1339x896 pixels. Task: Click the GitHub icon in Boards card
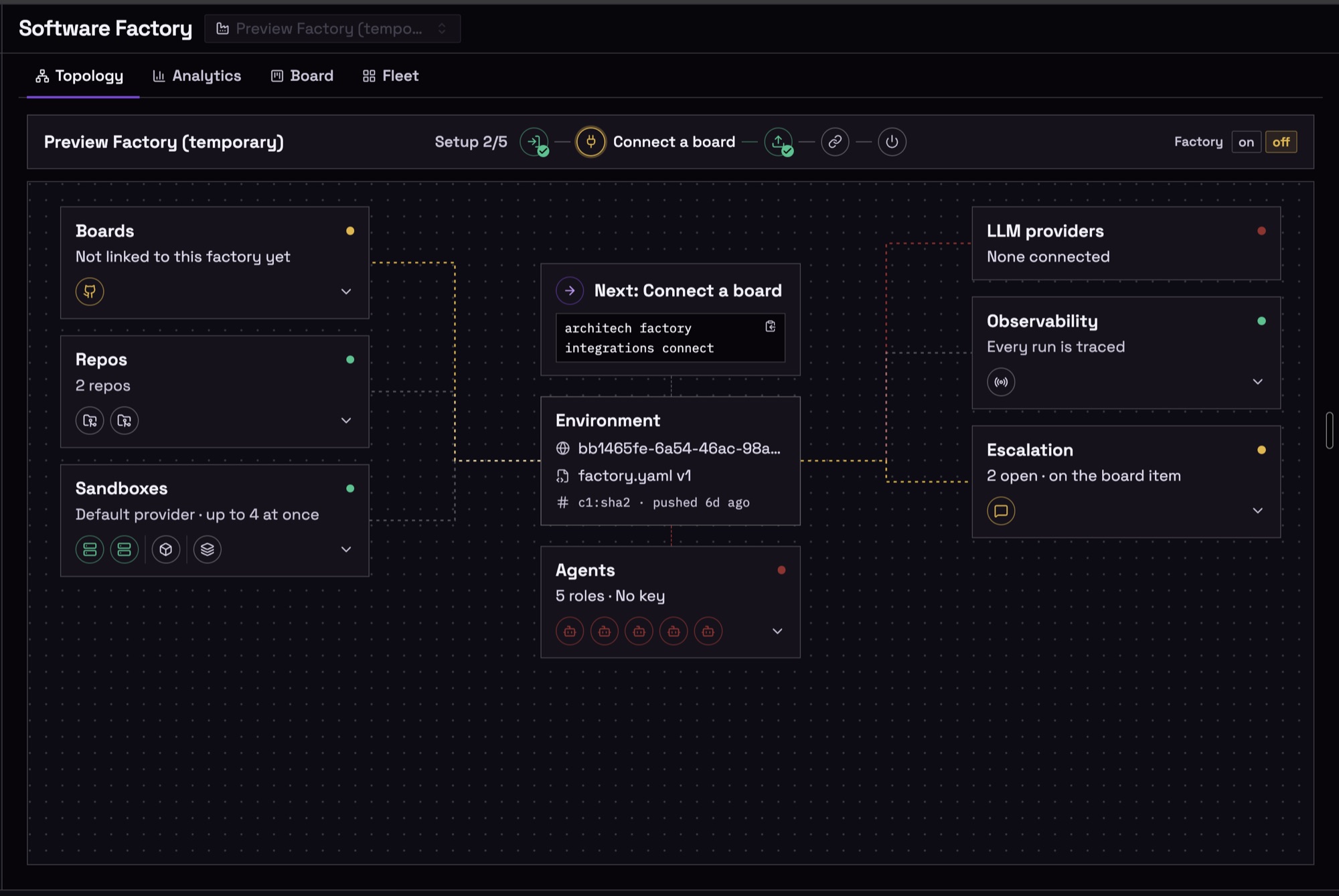point(90,292)
